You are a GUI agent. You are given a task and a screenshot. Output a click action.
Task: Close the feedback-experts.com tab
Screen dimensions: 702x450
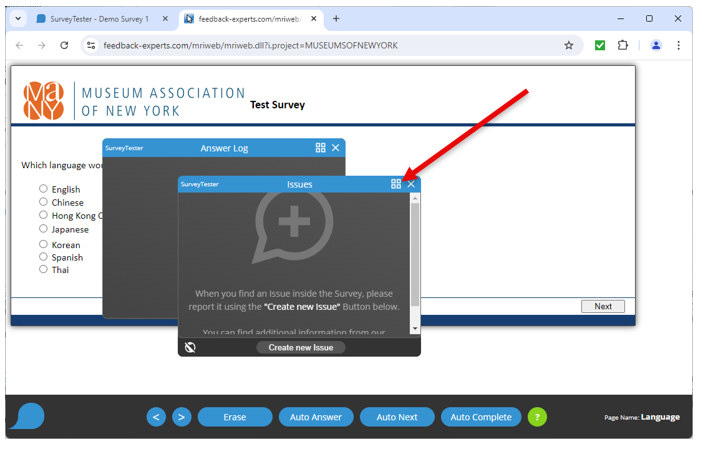[x=314, y=19]
